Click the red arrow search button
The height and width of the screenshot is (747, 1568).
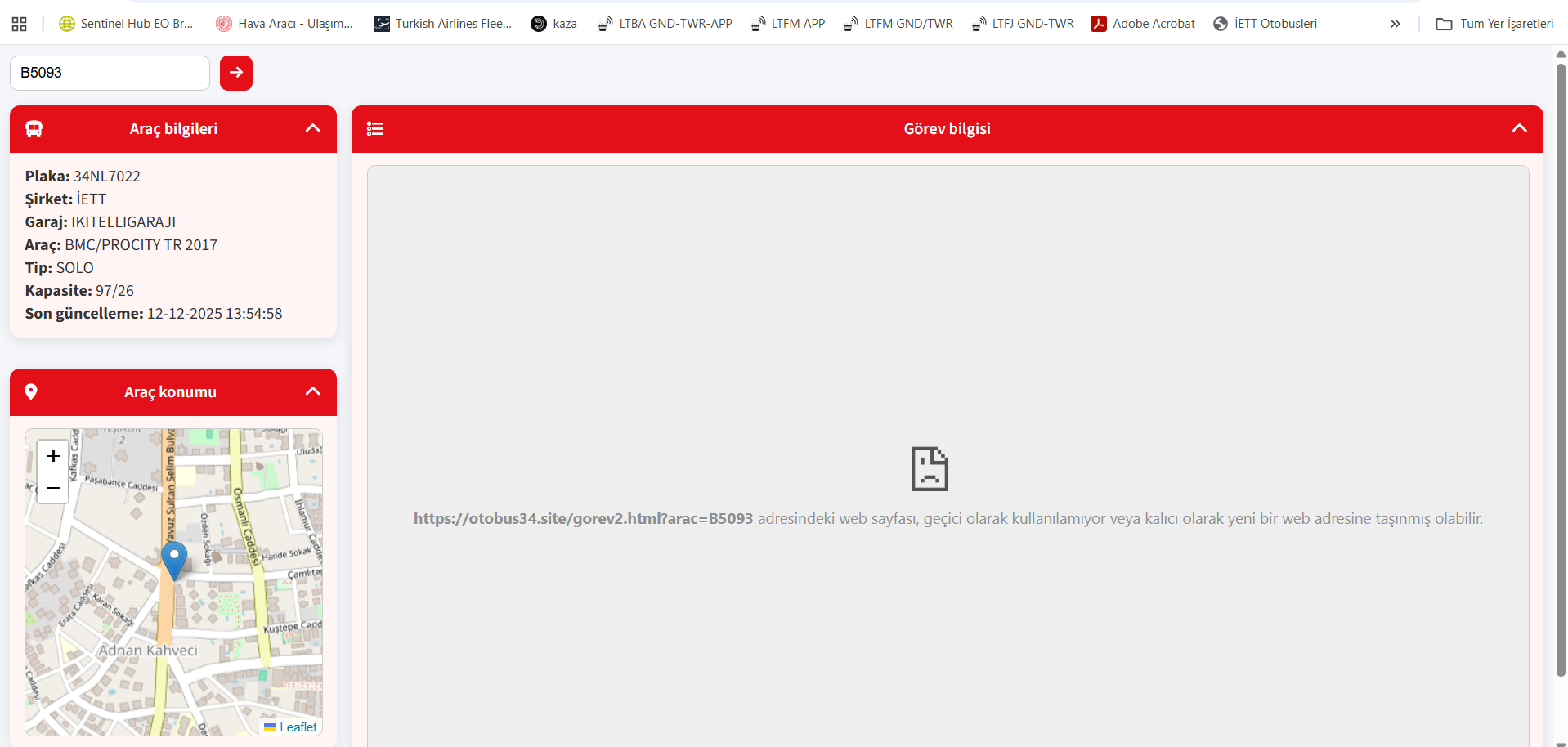point(235,73)
